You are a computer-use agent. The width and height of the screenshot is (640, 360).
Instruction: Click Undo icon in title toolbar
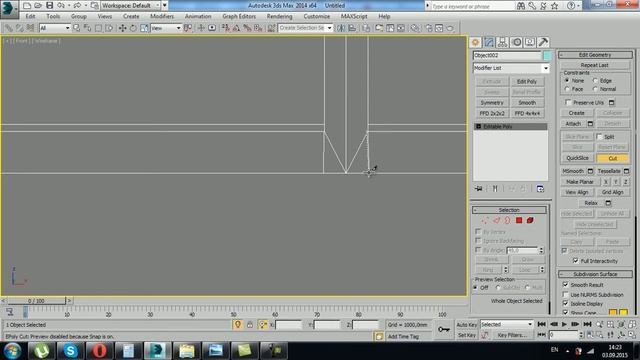tap(61, 5)
